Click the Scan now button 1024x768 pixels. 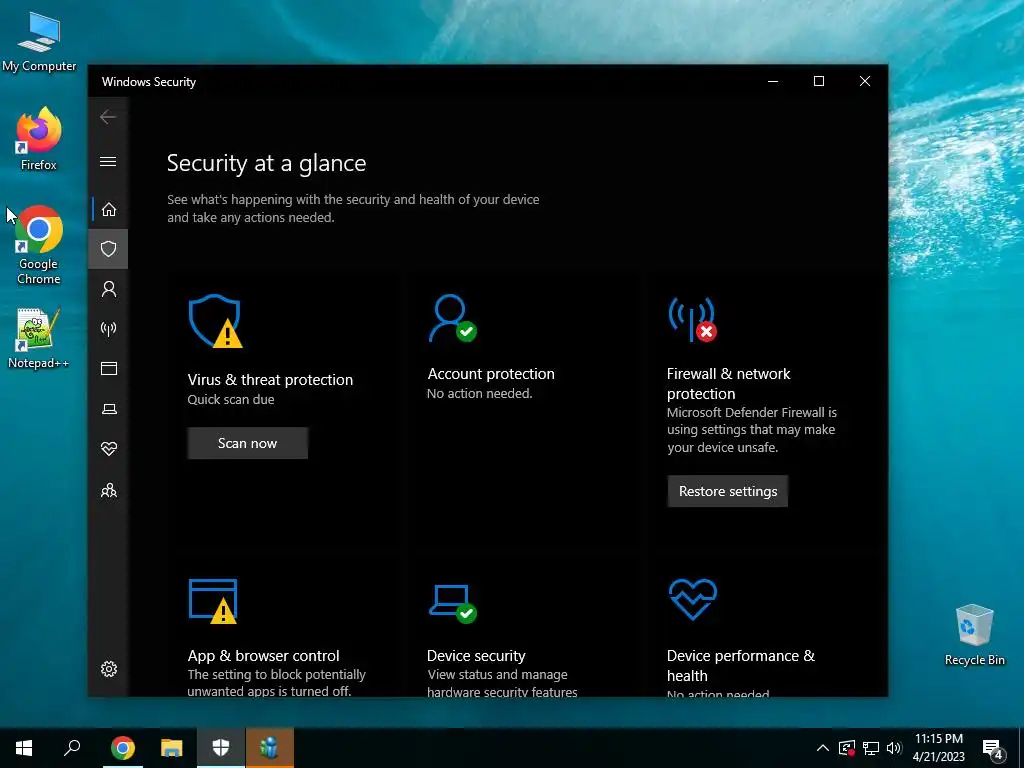pos(248,443)
